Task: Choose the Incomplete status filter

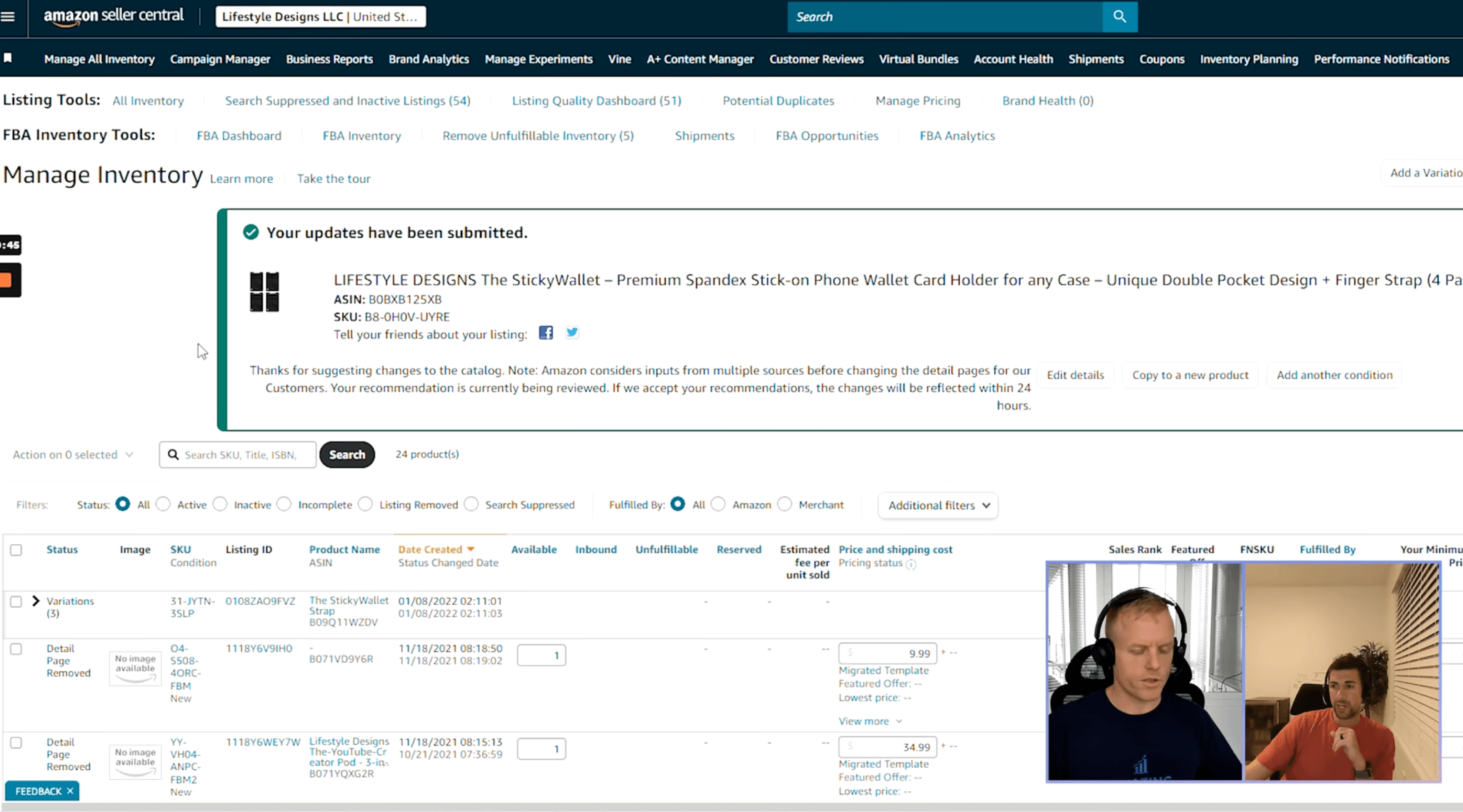Action: pyautogui.click(x=284, y=503)
